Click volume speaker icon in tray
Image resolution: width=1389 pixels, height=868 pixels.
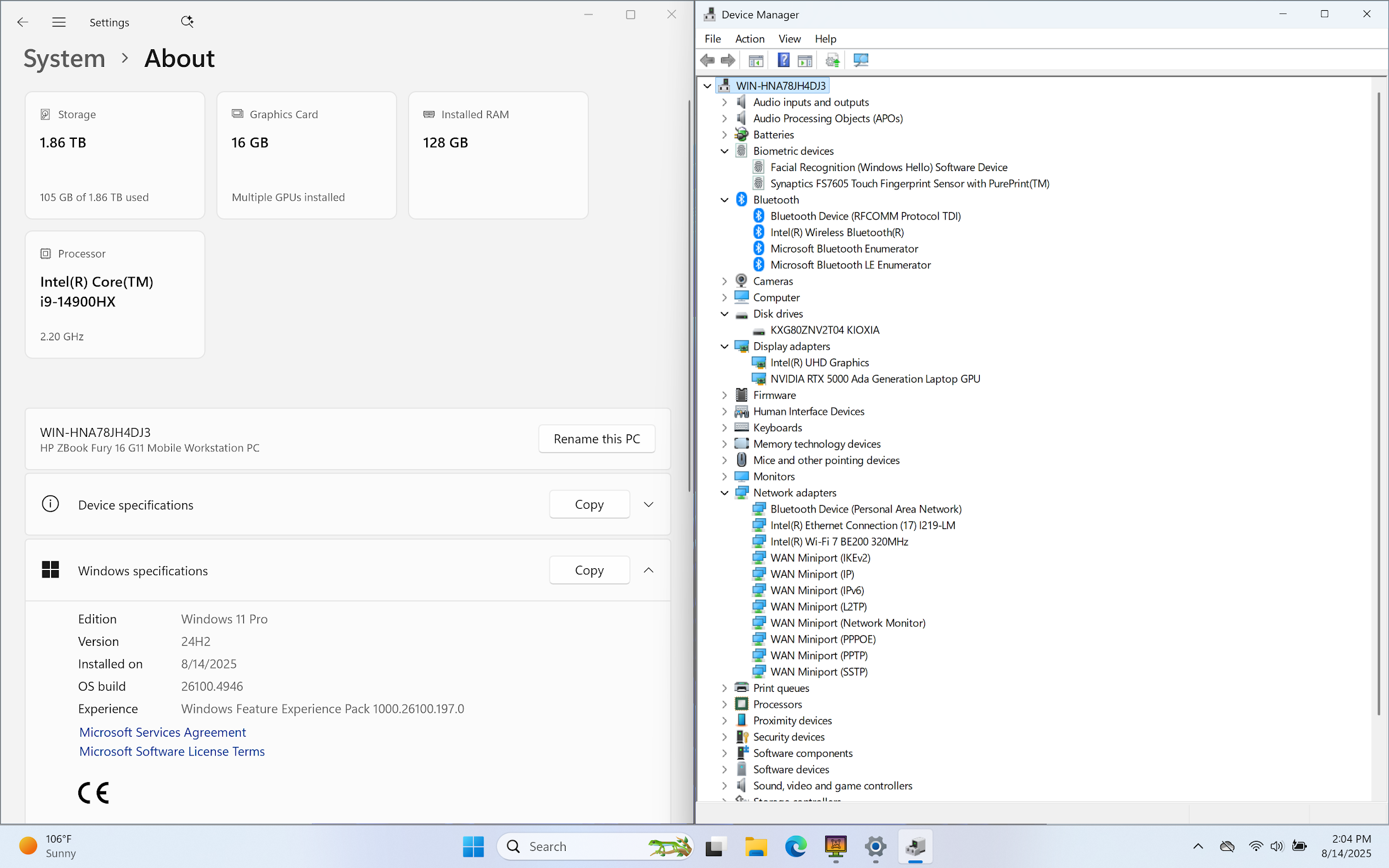coord(1277,846)
